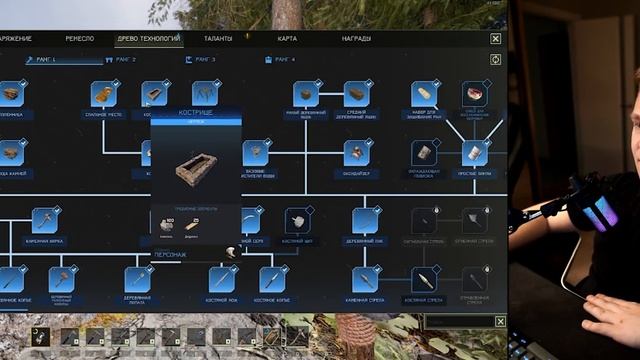Select the locked Костяной щит node
This screenshot has height=360, width=640.
click(x=298, y=220)
